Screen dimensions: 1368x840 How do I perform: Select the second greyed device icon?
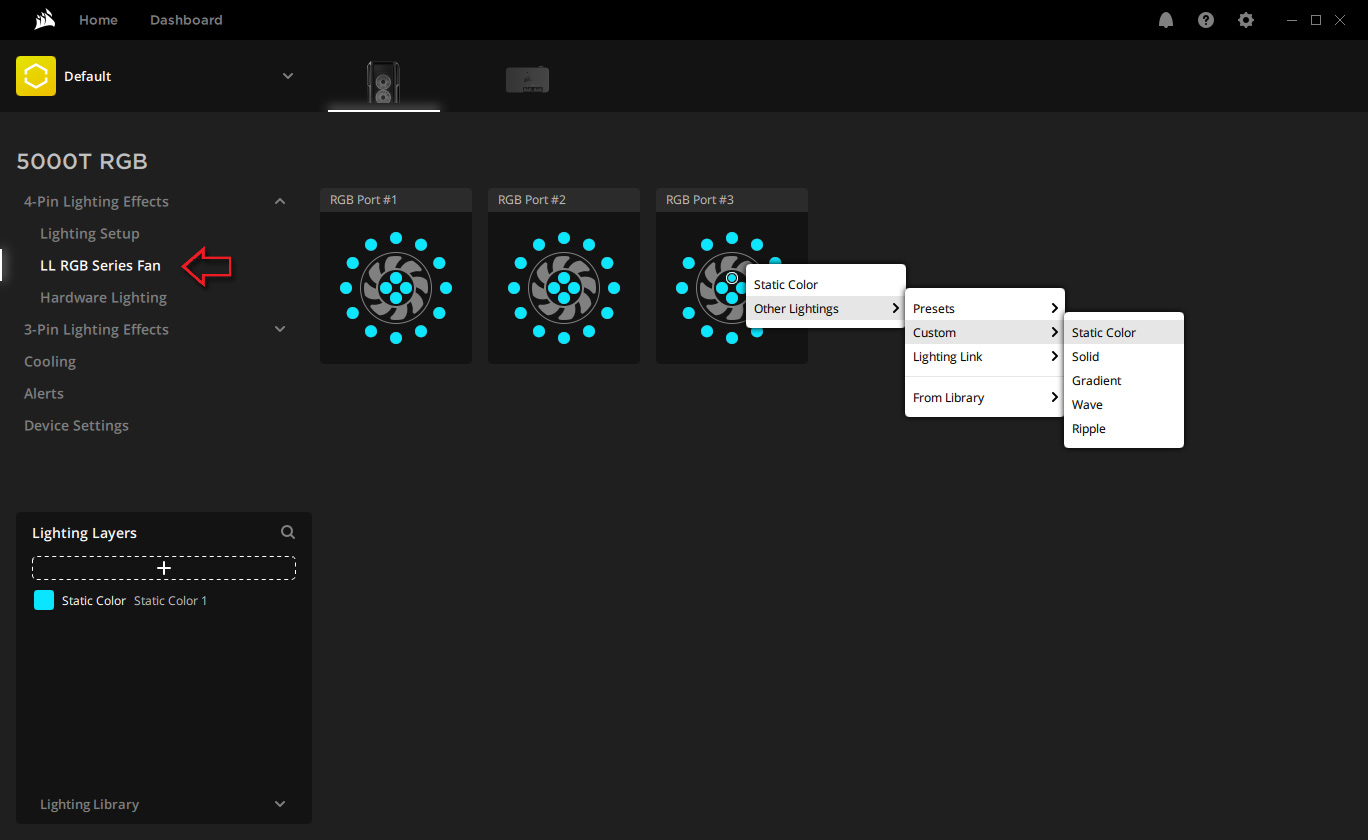click(x=527, y=80)
